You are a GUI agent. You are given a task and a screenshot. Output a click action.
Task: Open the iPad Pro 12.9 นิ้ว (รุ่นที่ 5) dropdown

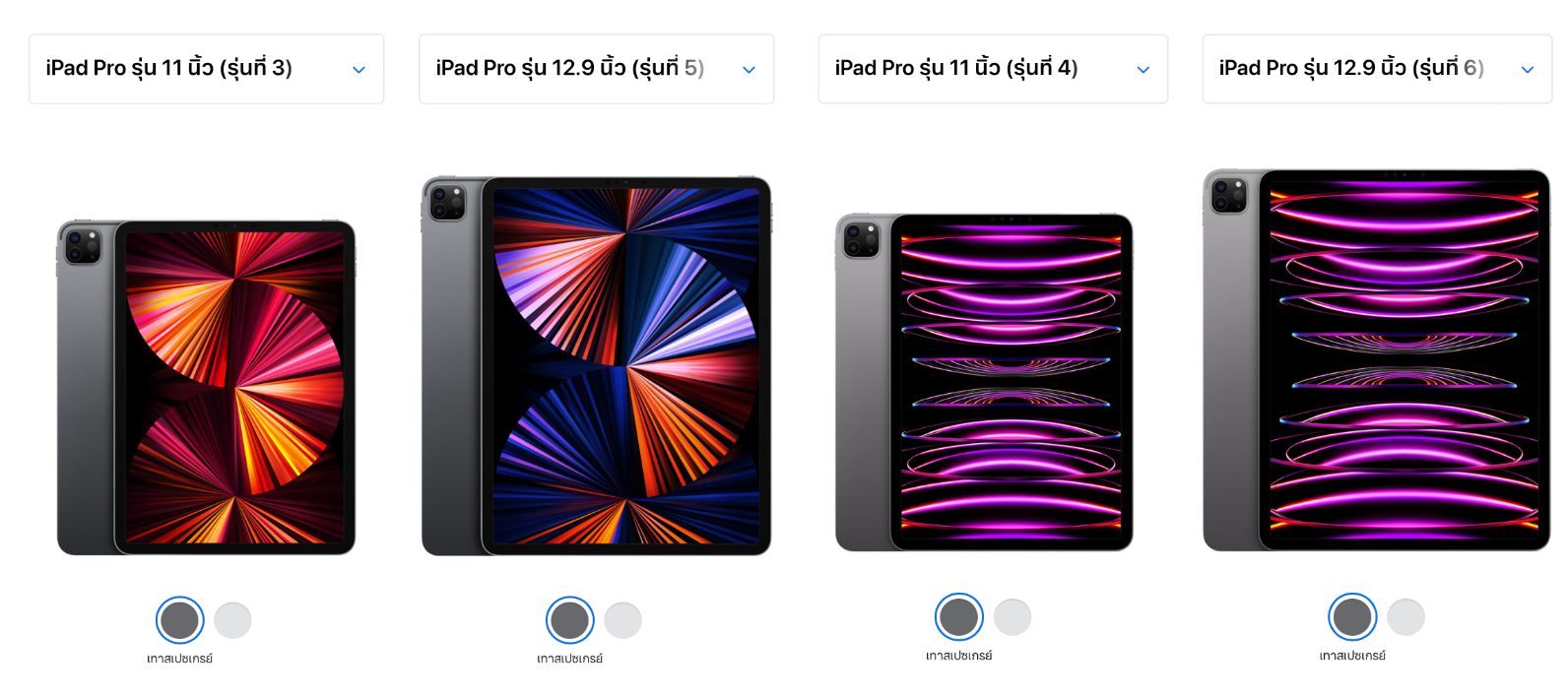596,69
